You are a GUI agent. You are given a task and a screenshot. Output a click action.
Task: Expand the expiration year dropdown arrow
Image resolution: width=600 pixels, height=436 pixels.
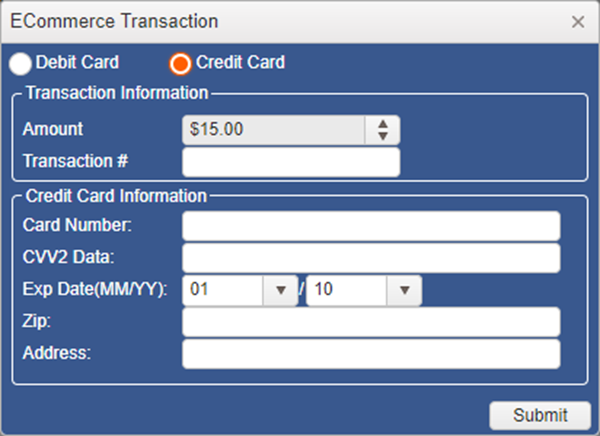404,290
